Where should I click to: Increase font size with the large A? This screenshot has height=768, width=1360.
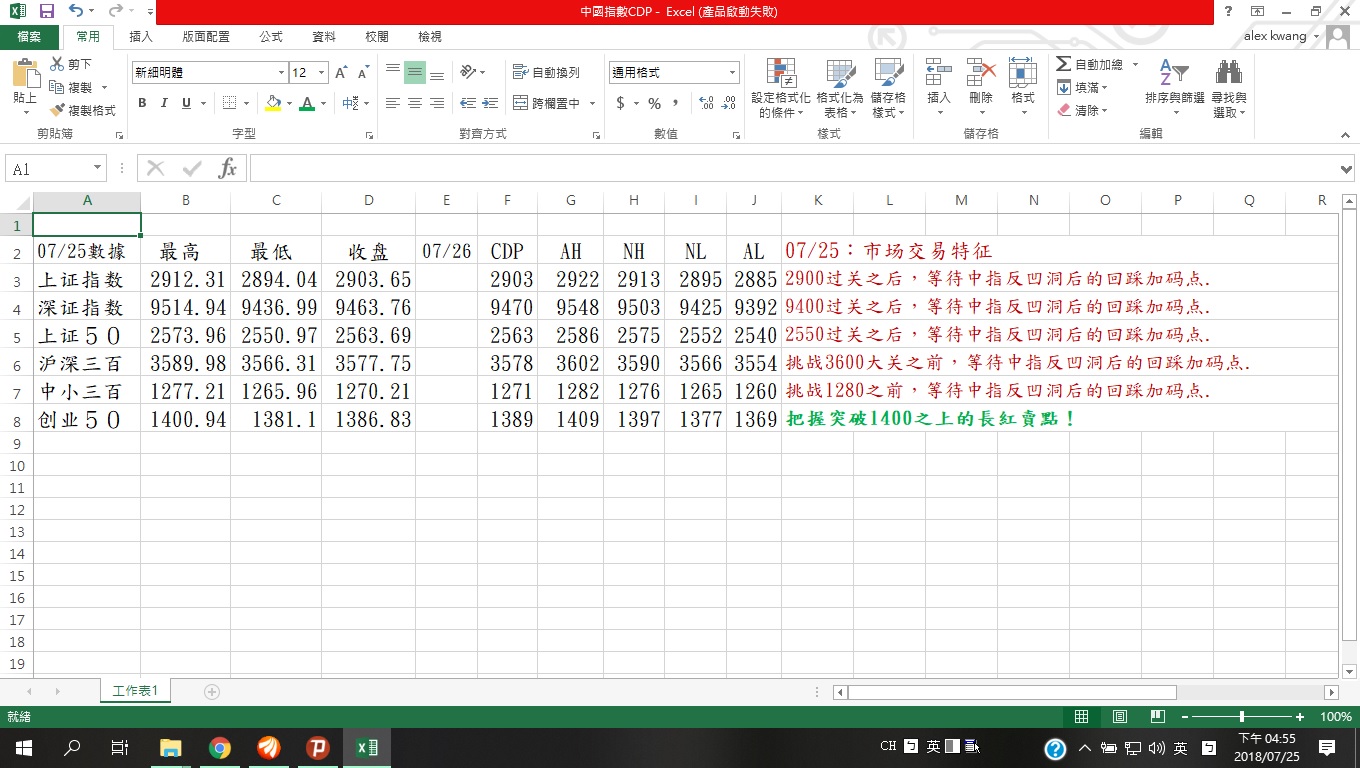coord(341,73)
